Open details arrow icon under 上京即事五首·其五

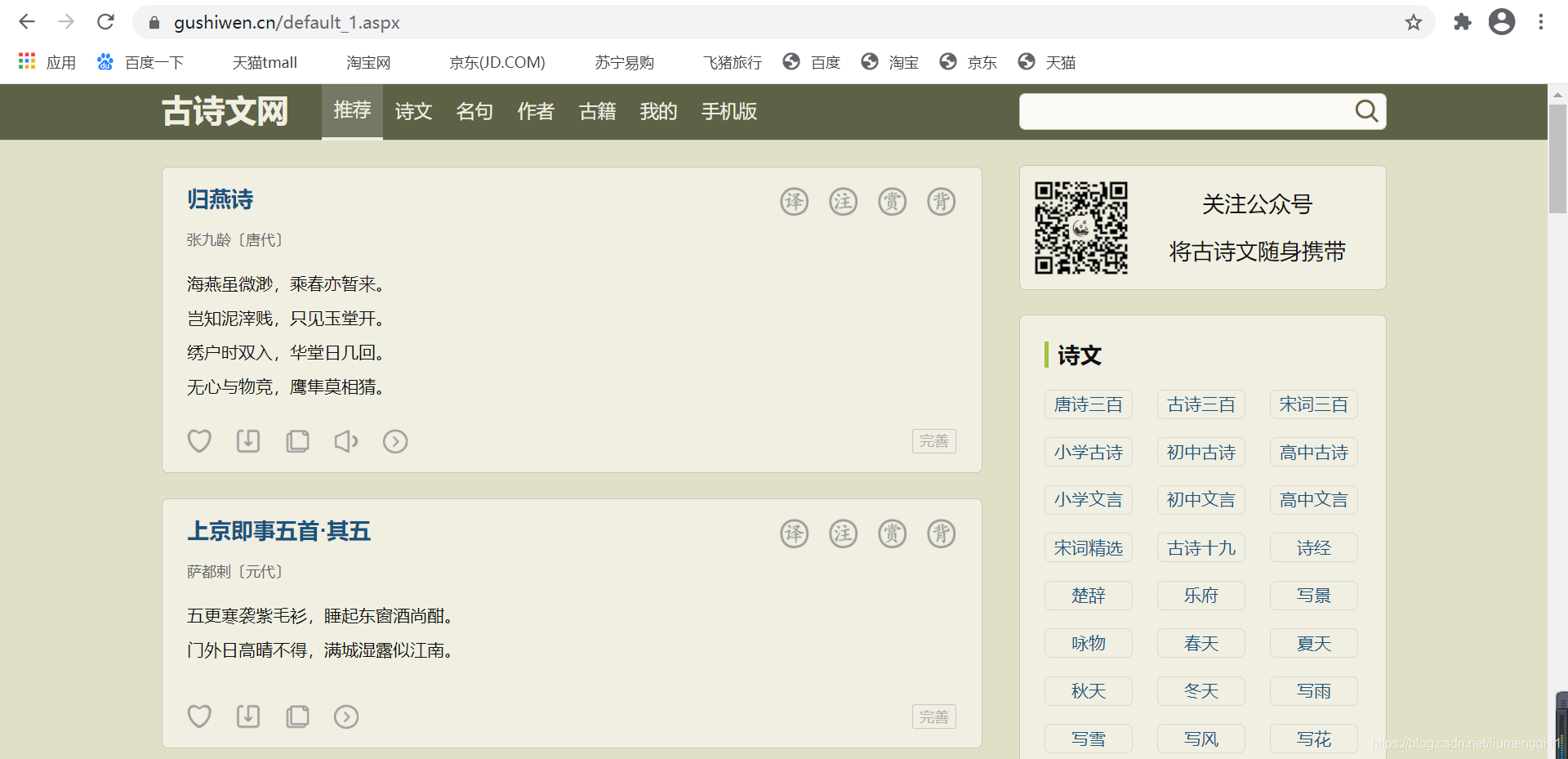click(x=346, y=717)
